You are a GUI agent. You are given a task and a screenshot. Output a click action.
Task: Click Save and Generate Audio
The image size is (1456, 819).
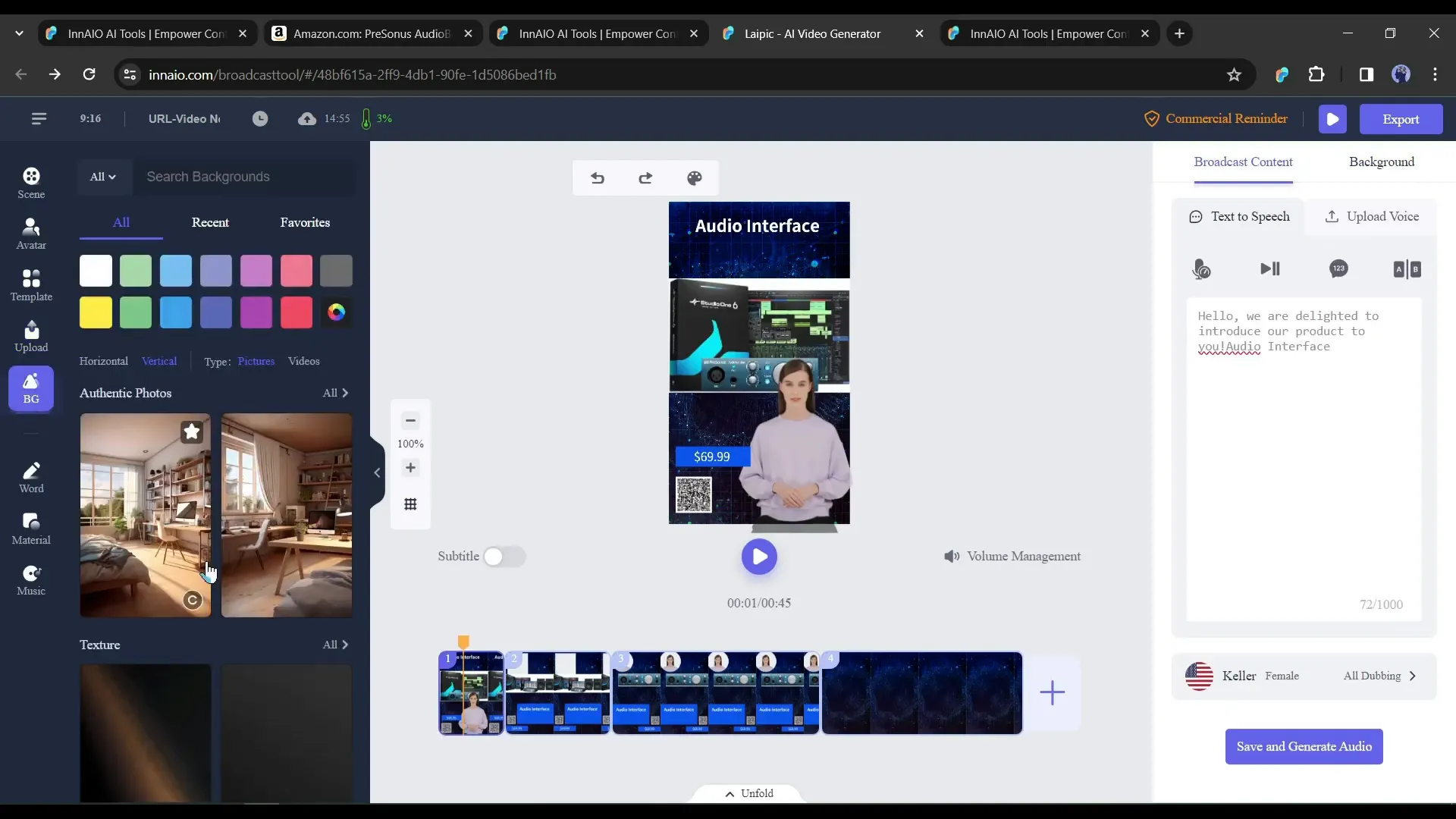click(1304, 746)
